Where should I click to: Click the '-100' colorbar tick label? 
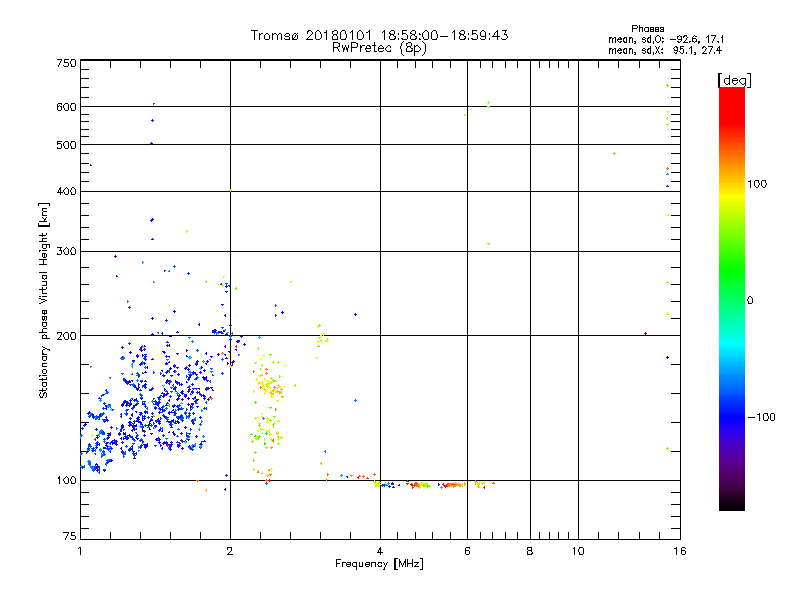pyautogui.click(x=762, y=417)
